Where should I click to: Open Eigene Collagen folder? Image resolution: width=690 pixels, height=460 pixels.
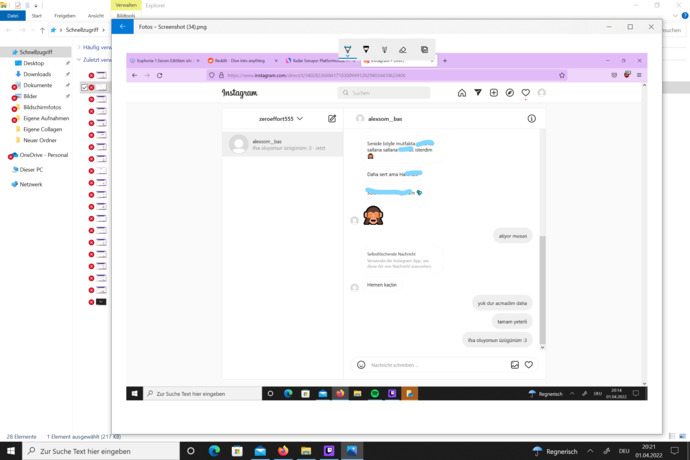tap(42, 129)
